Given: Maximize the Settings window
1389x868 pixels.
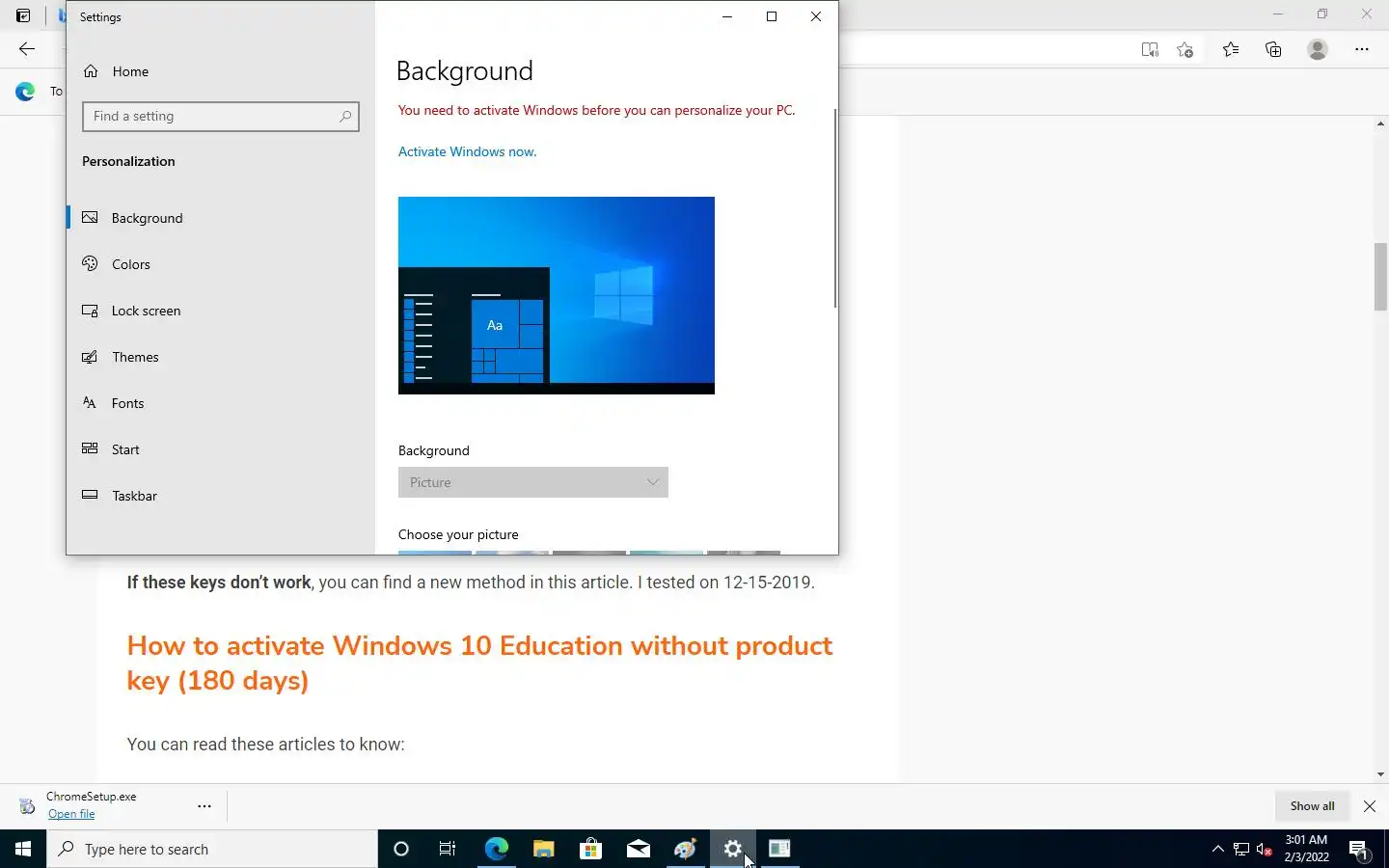Looking at the screenshot, I should [x=772, y=16].
